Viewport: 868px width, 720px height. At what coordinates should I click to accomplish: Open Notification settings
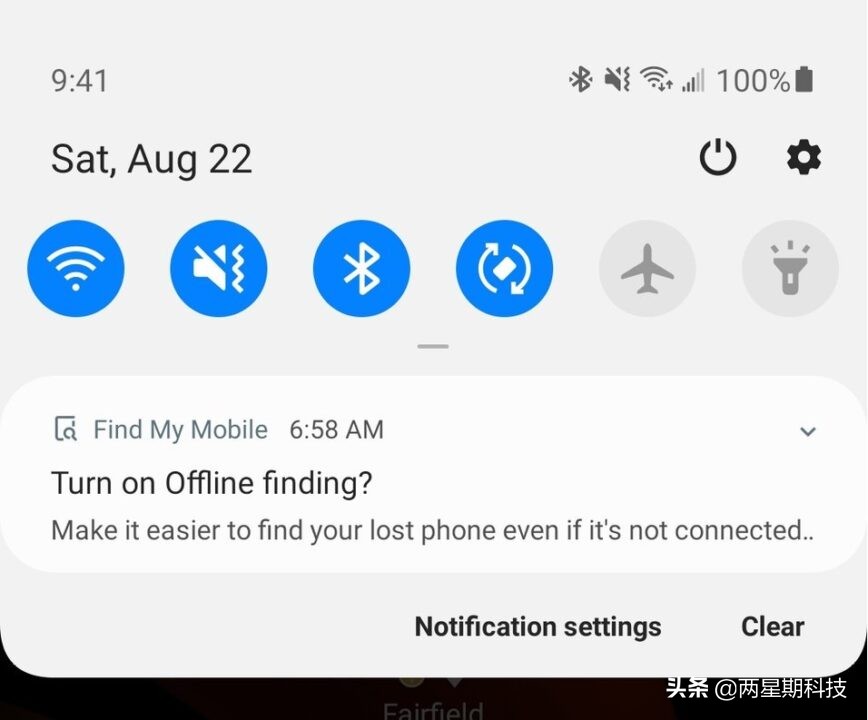coord(538,626)
